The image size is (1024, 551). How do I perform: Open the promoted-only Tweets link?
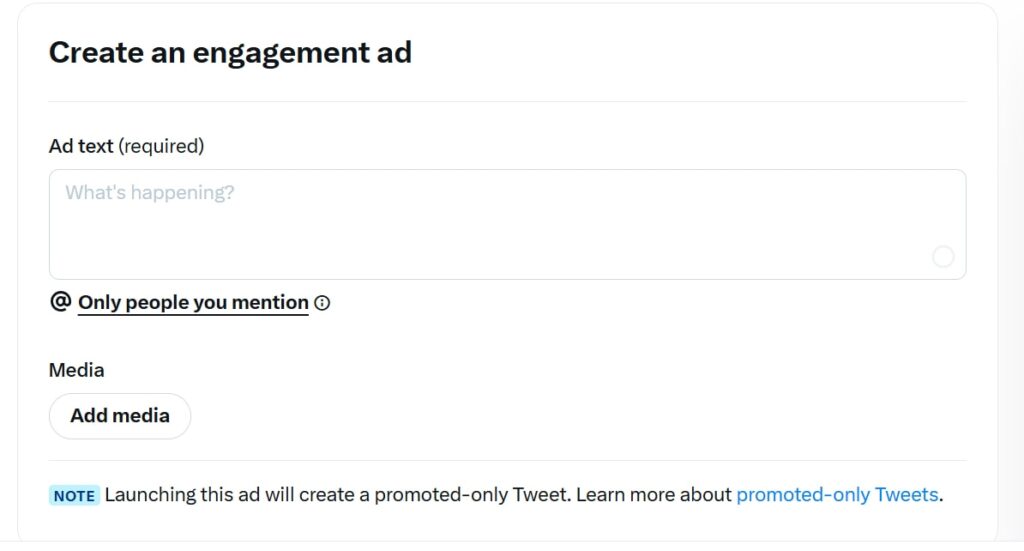837,494
